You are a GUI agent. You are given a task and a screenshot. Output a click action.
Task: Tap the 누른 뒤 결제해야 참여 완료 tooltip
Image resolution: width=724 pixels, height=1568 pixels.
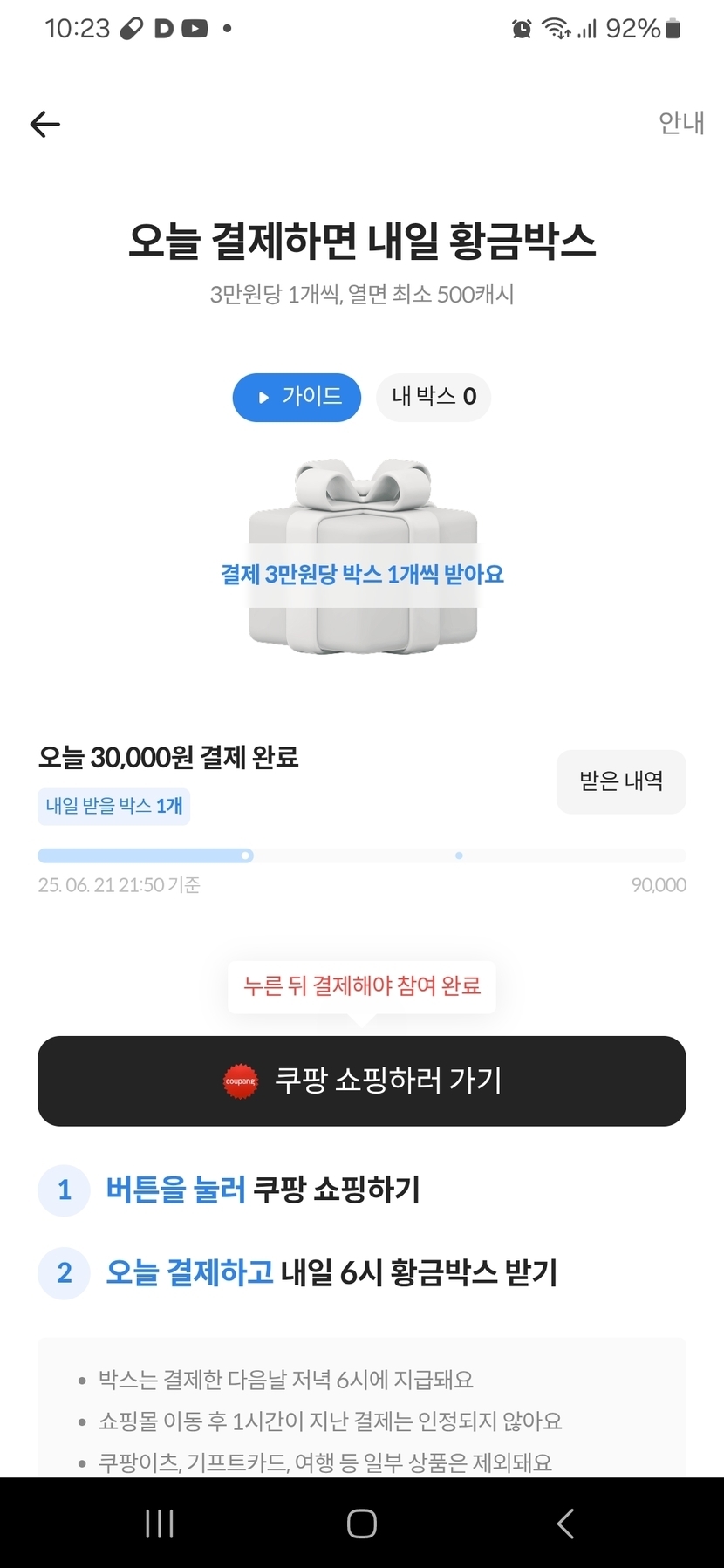tap(362, 986)
